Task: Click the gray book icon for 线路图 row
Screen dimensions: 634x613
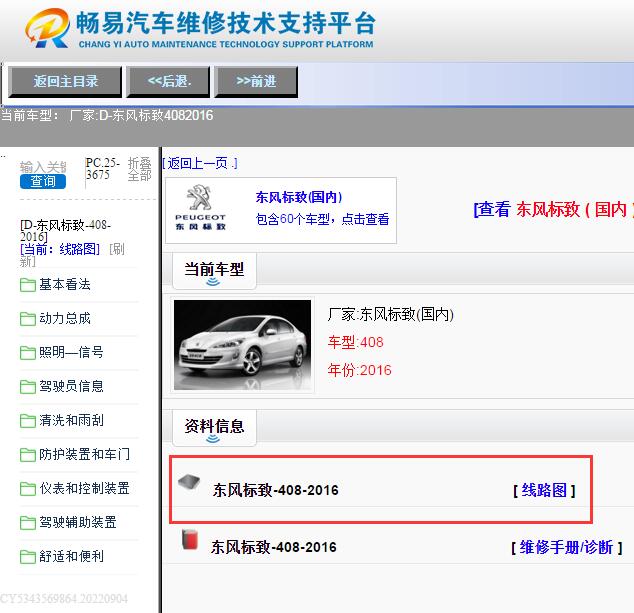Action: [189, 482]
